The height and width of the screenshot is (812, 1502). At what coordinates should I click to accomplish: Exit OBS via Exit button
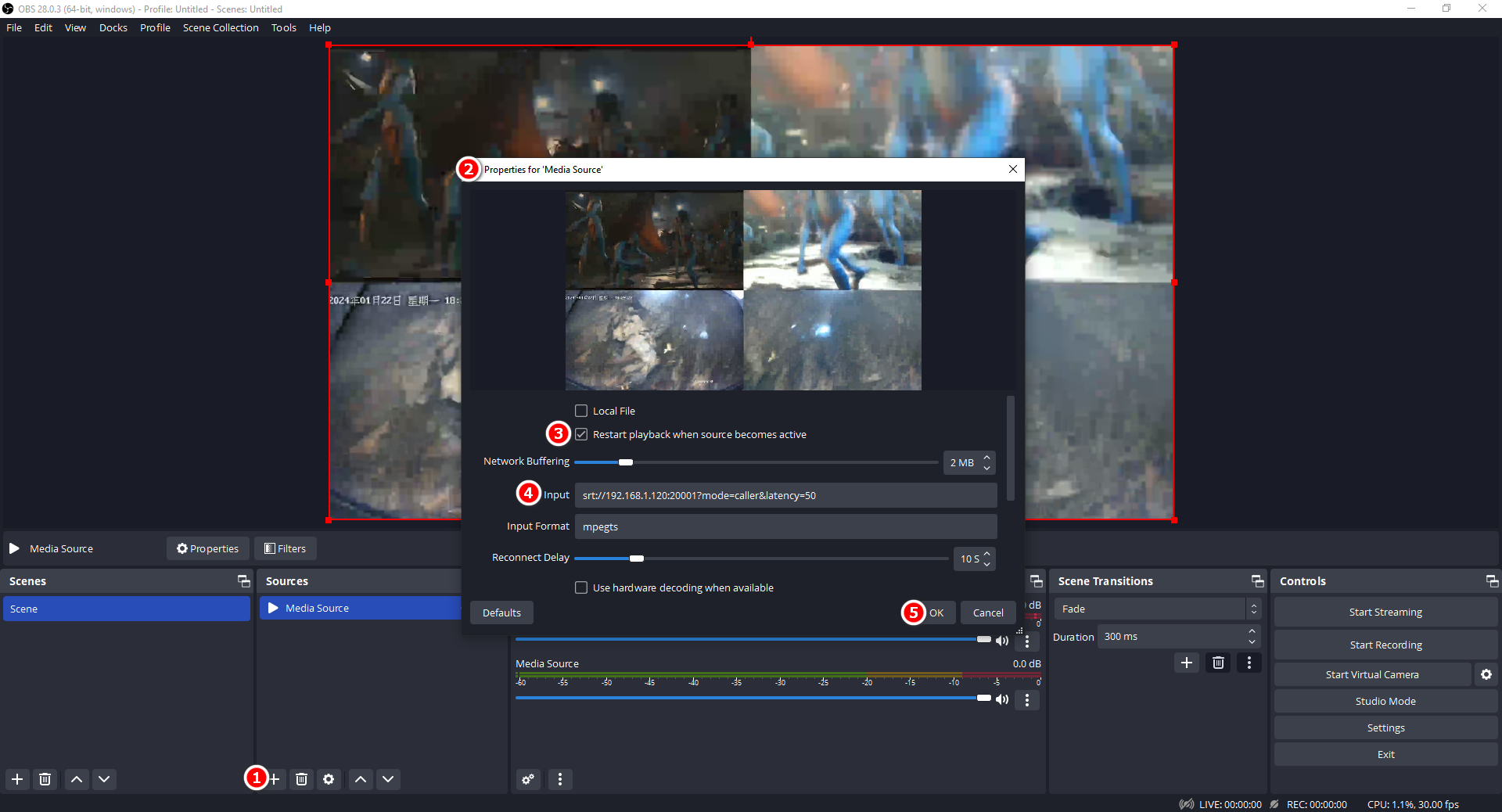[x=1385, y=754]
